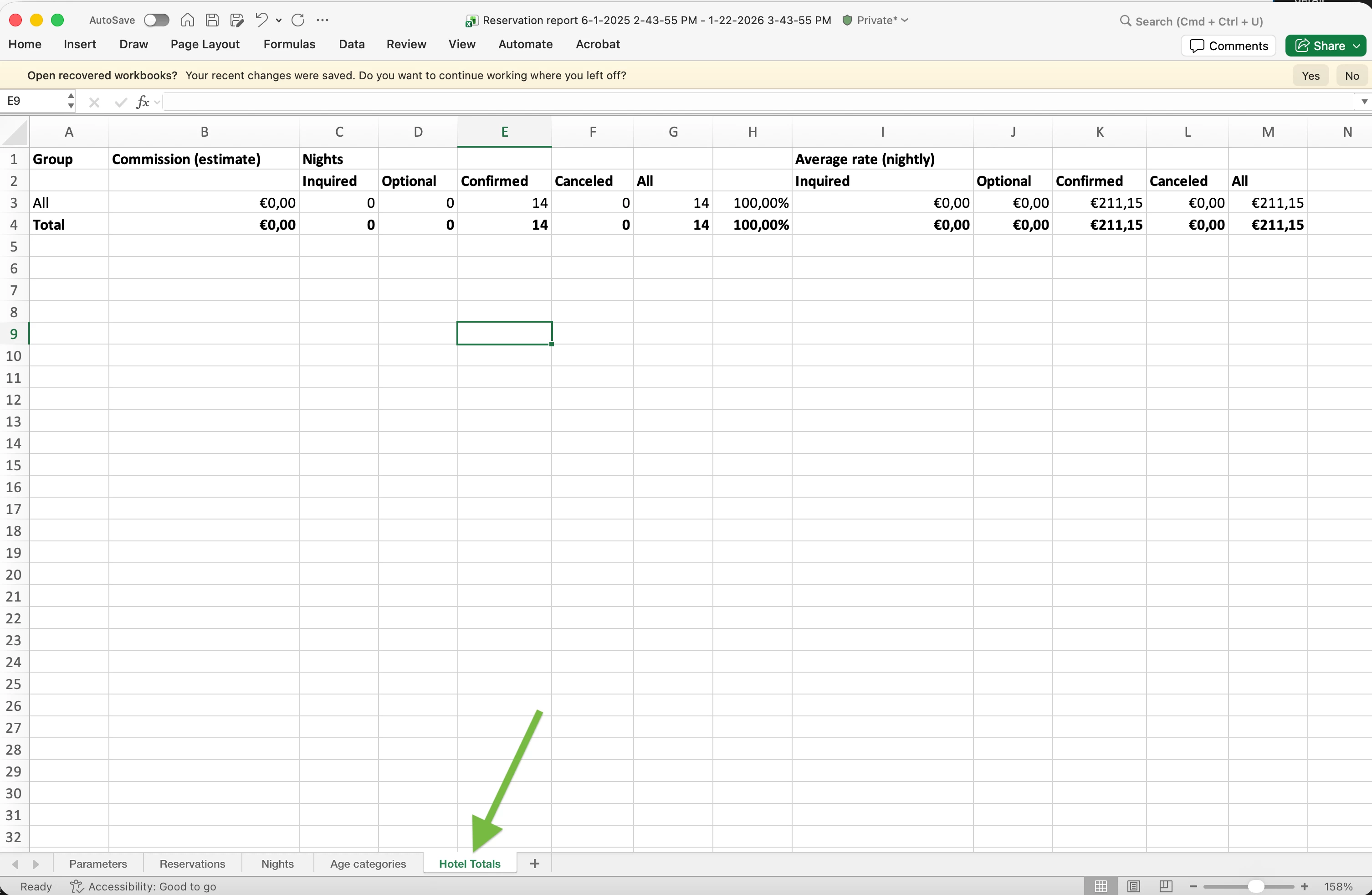Viewport: 1372px width, 895px height.
Task: Open the undo history dropdown arrow
Action: coord(279,20)
